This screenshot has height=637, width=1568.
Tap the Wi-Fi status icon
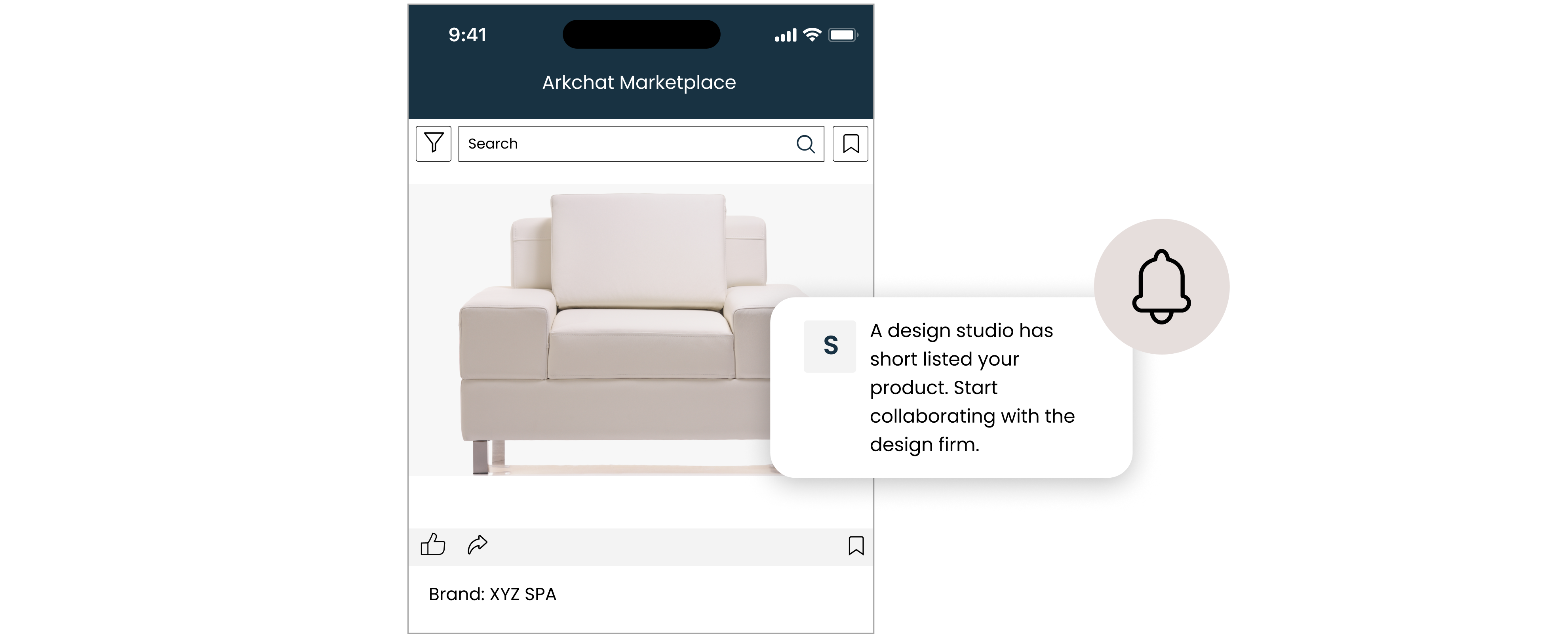click(812, 35)
